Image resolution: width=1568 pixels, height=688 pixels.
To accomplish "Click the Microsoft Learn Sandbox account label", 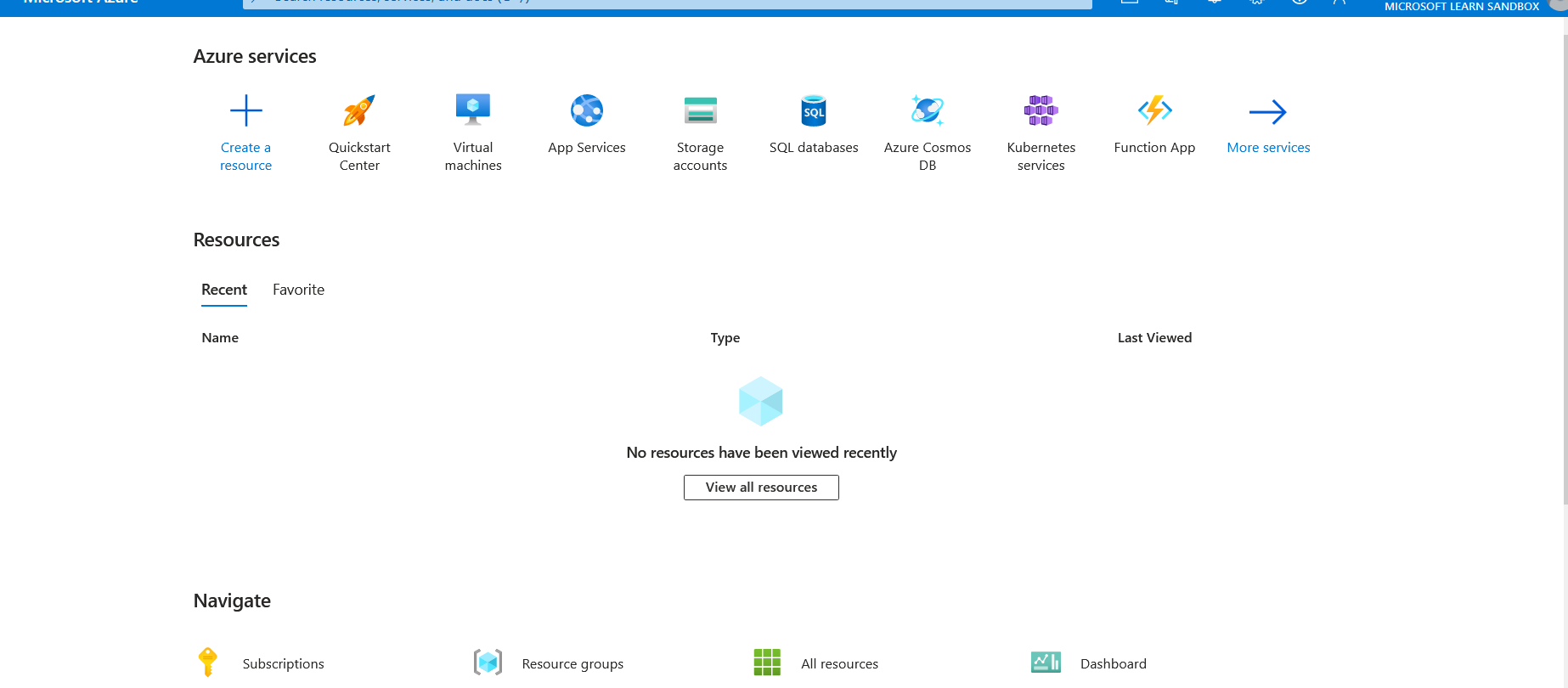I will 1462,6.
